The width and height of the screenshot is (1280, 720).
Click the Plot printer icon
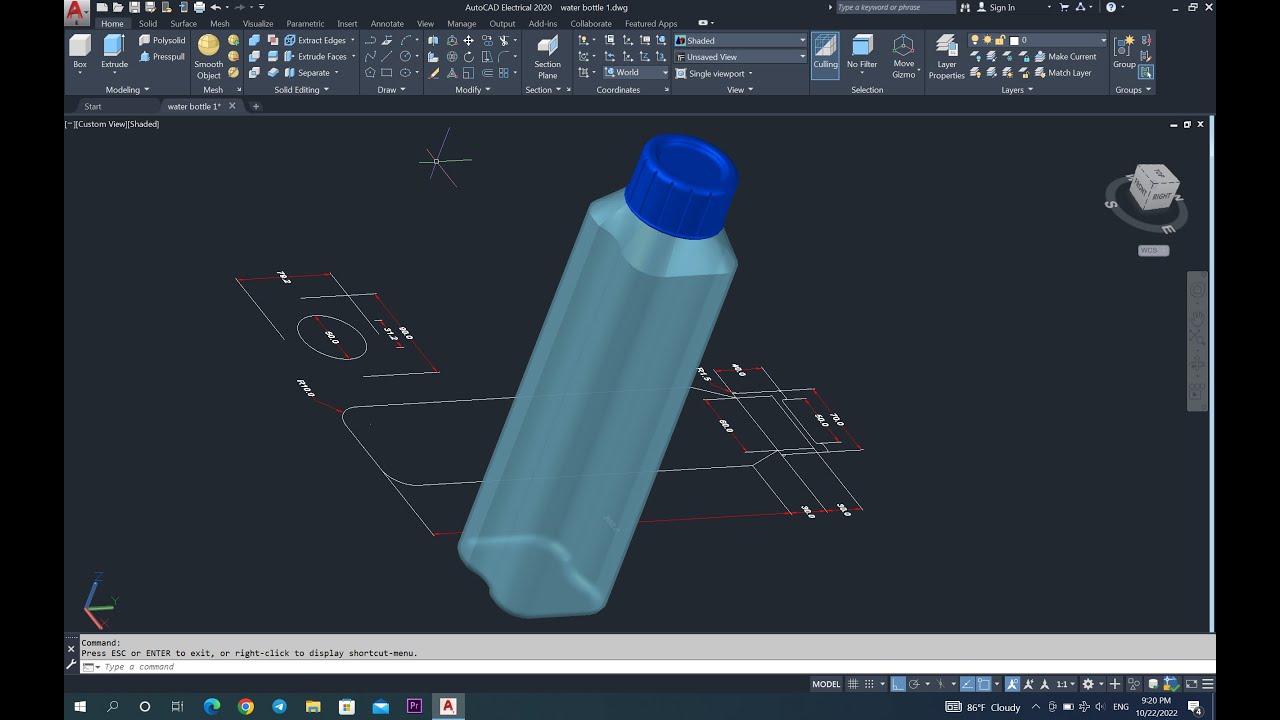[199, 7]
